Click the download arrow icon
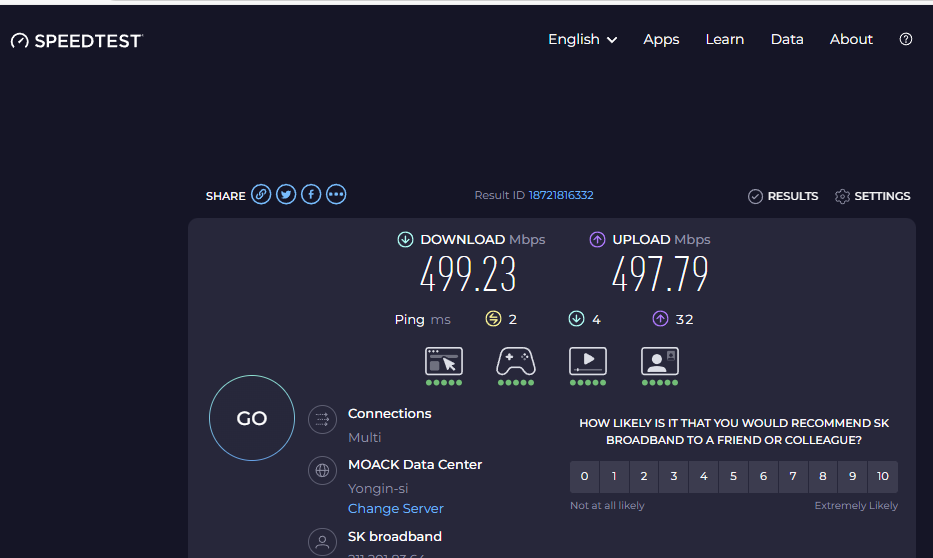Image resolution: width=933 pixels, height=558 pixels. (x=405, y=239)
